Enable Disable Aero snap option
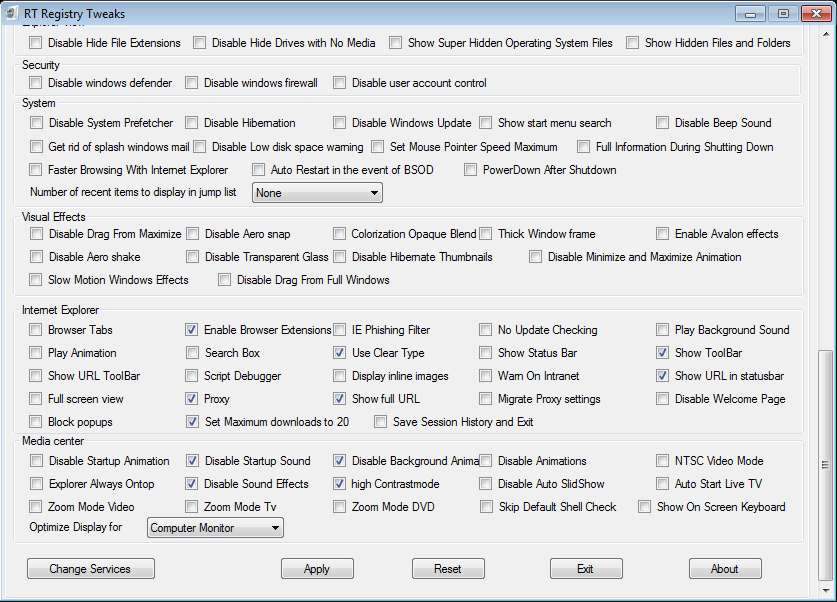Screen dimensions: 837x602 tap(193, 234)
